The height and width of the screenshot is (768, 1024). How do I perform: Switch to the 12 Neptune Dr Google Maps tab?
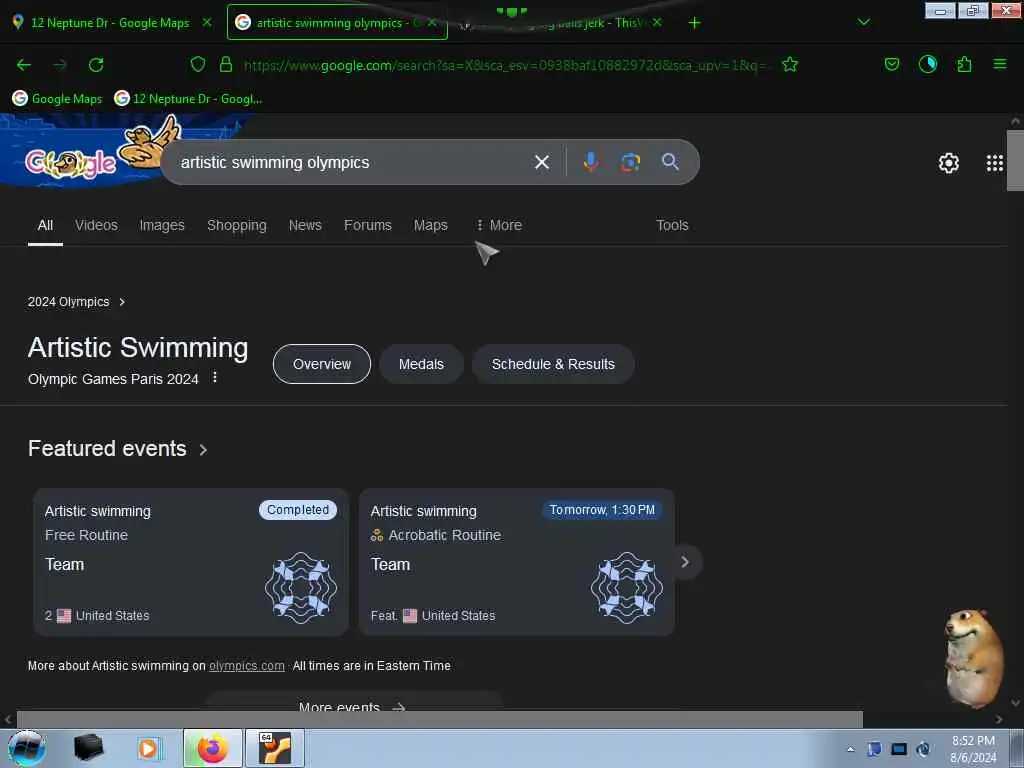click(x=110, y=23)
